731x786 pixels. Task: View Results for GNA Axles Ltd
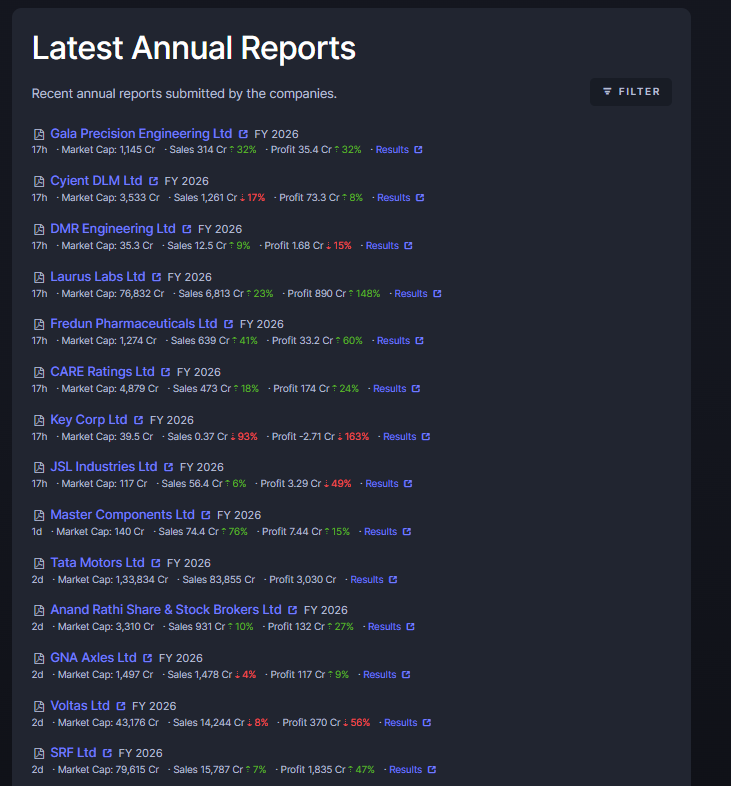[387, 676]
